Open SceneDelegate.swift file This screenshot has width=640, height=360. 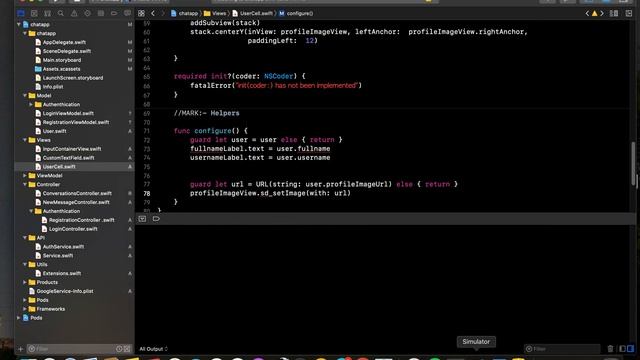67,51
